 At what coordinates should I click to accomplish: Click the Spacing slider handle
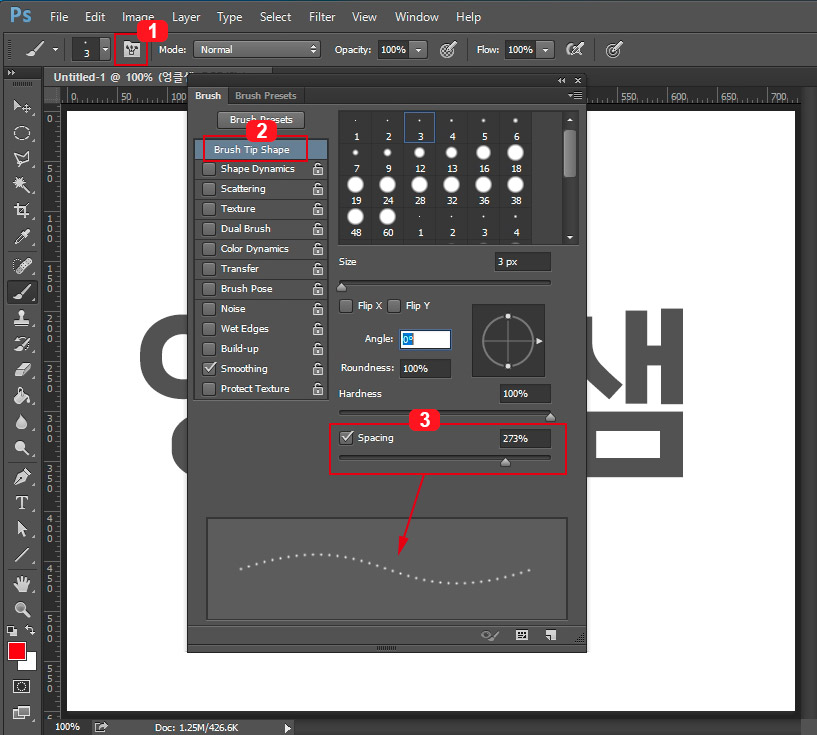click(505, 462)
